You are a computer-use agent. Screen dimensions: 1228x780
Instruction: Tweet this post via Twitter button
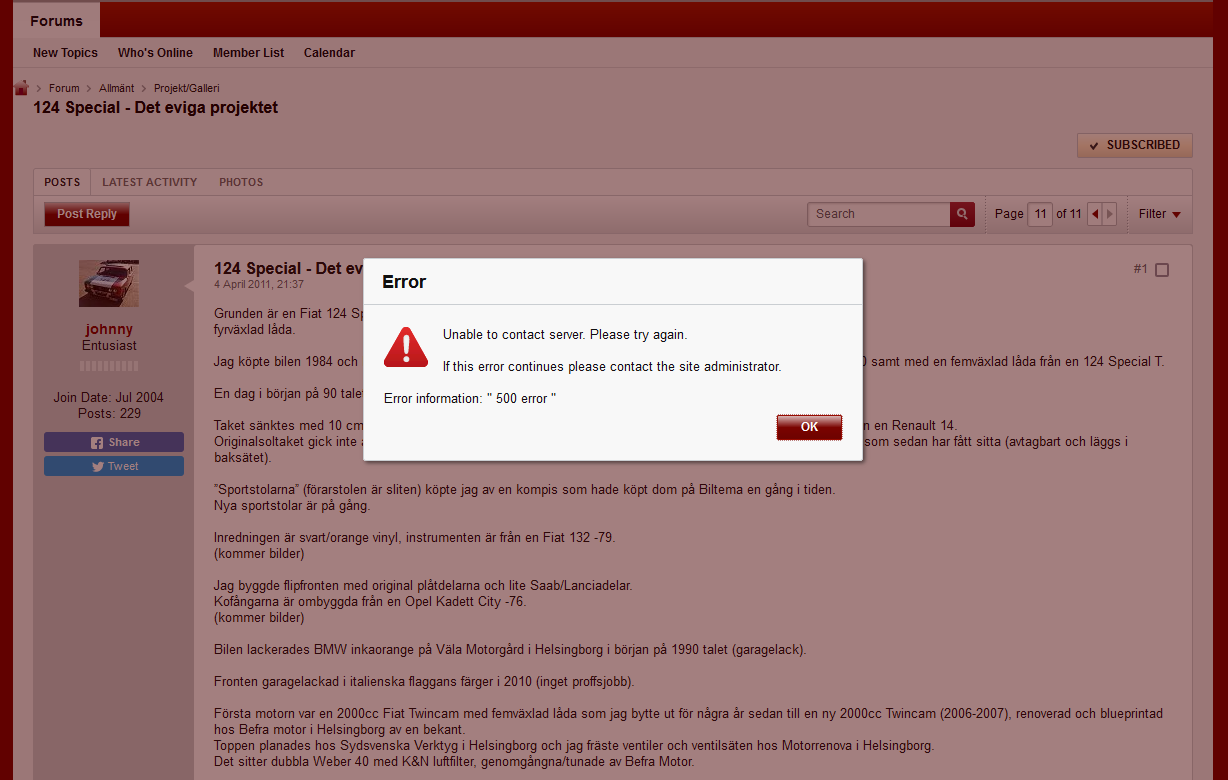click(x=114, y=466)
